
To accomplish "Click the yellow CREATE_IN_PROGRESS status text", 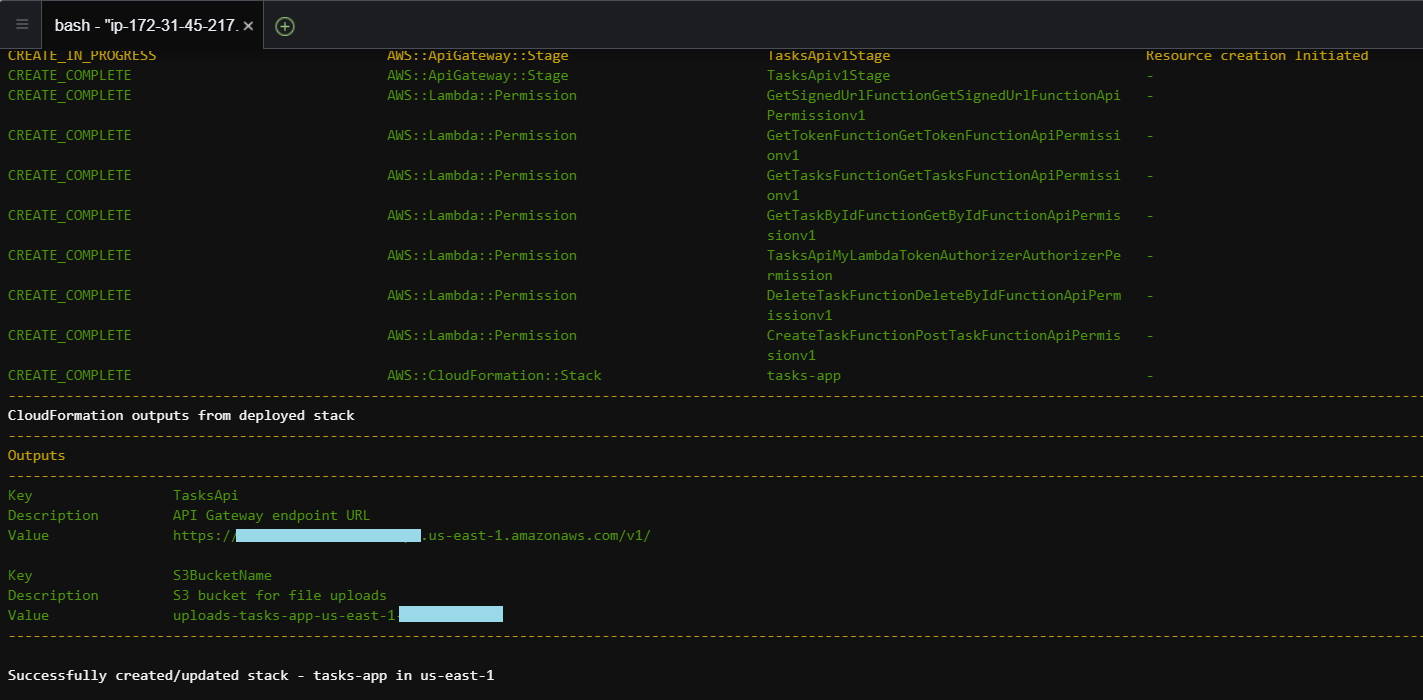I will pyautogui.click(x=82, y=56).
